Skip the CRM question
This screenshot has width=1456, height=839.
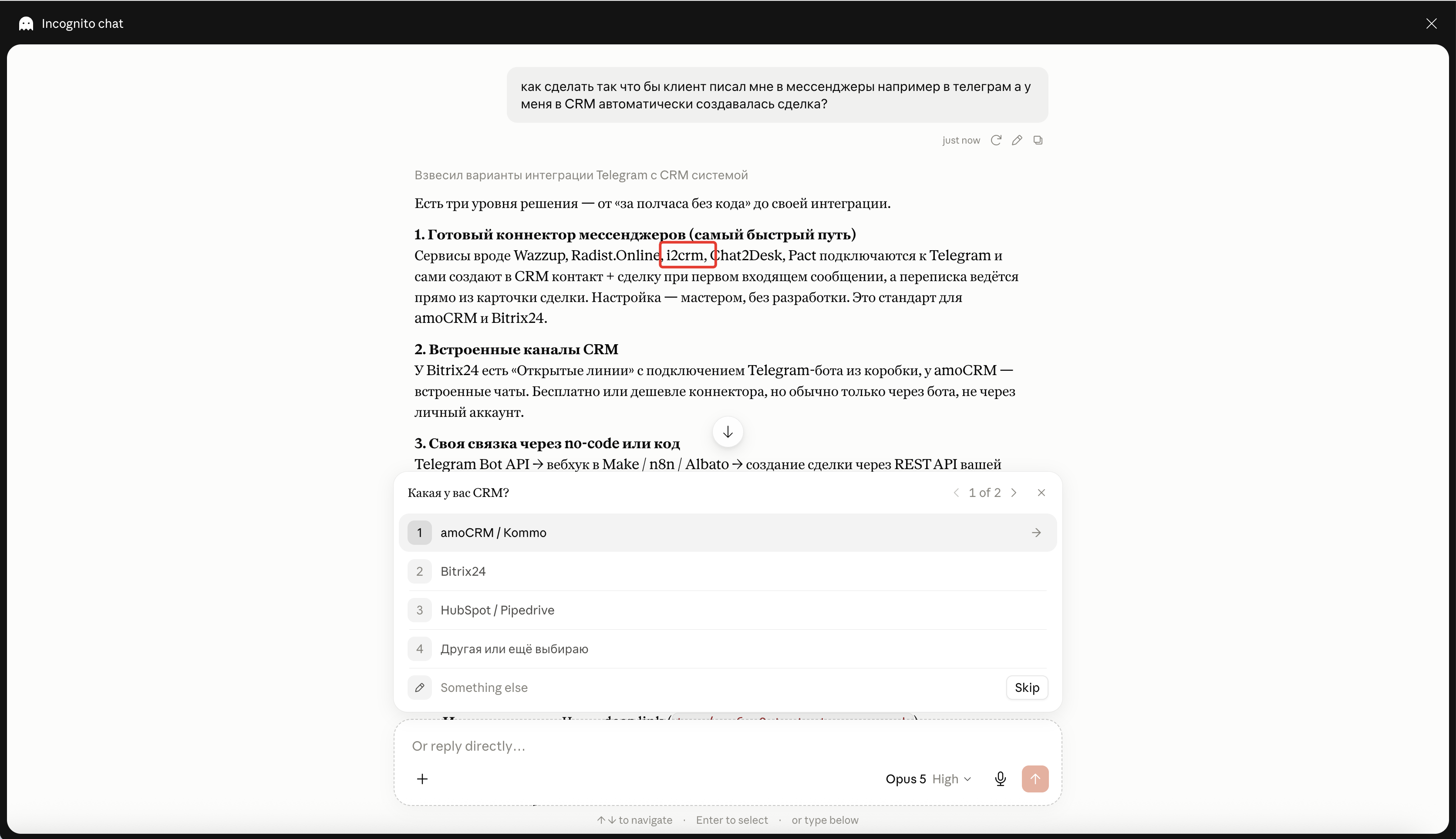(x=1027, y=688)
